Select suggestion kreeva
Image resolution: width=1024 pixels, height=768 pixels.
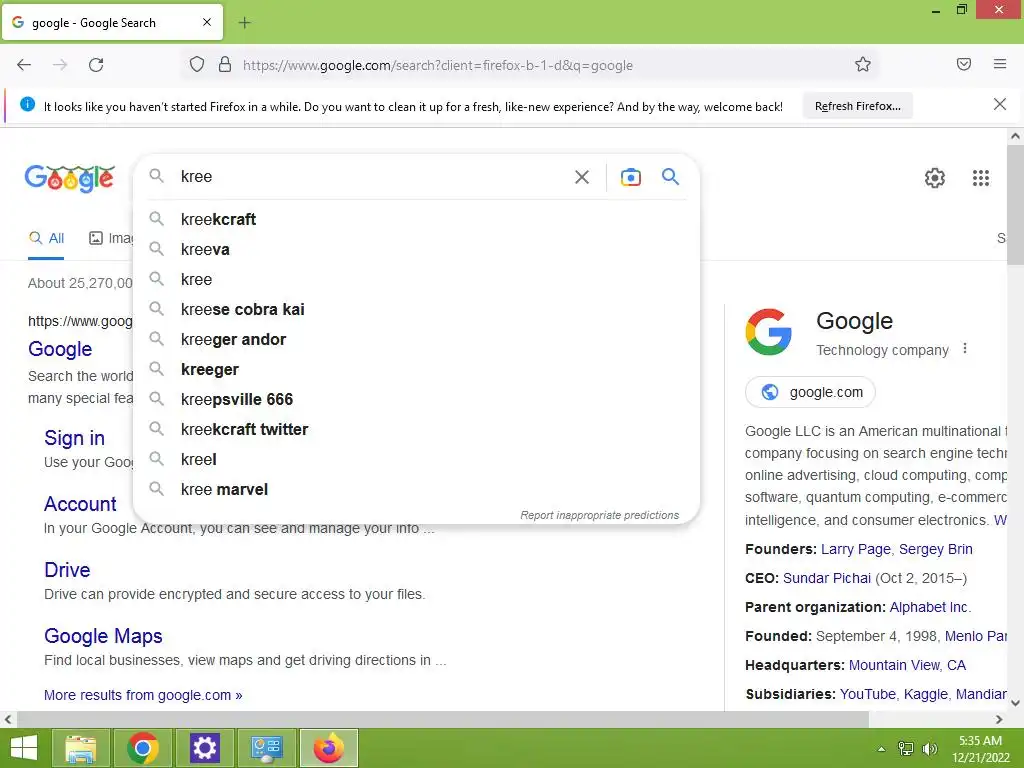coord(416,249)
